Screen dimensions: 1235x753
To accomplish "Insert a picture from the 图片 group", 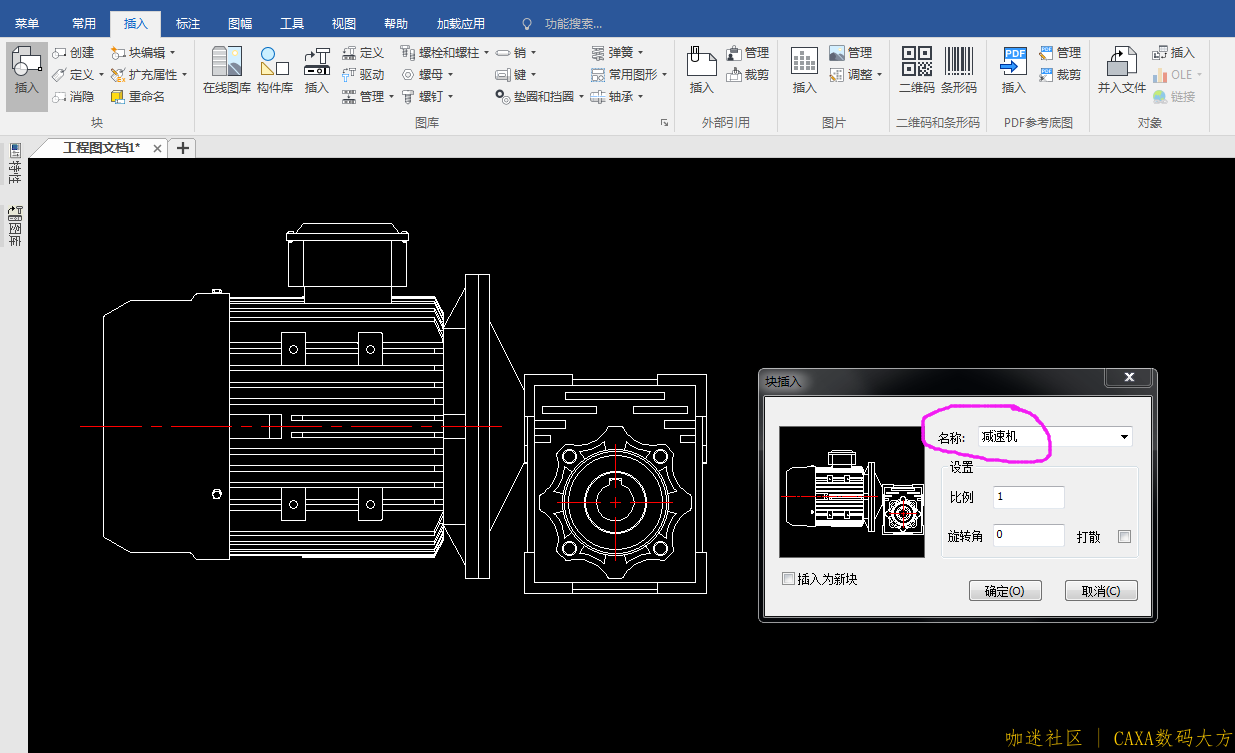I will coord(805,70).
